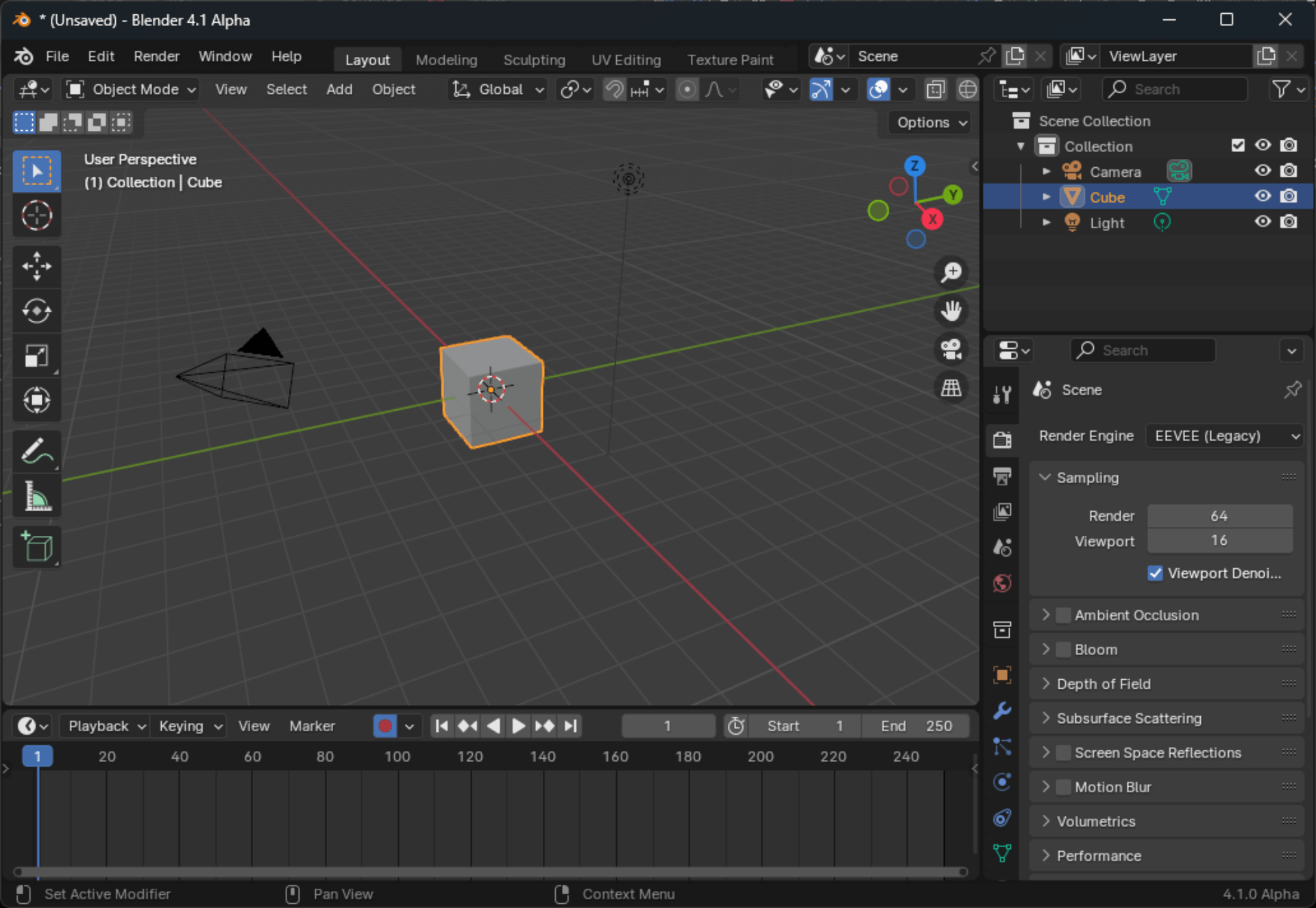The image size is (1316, 908).
Task: Open the Modifier properties wrench icon
Action: coord(1002,711)
